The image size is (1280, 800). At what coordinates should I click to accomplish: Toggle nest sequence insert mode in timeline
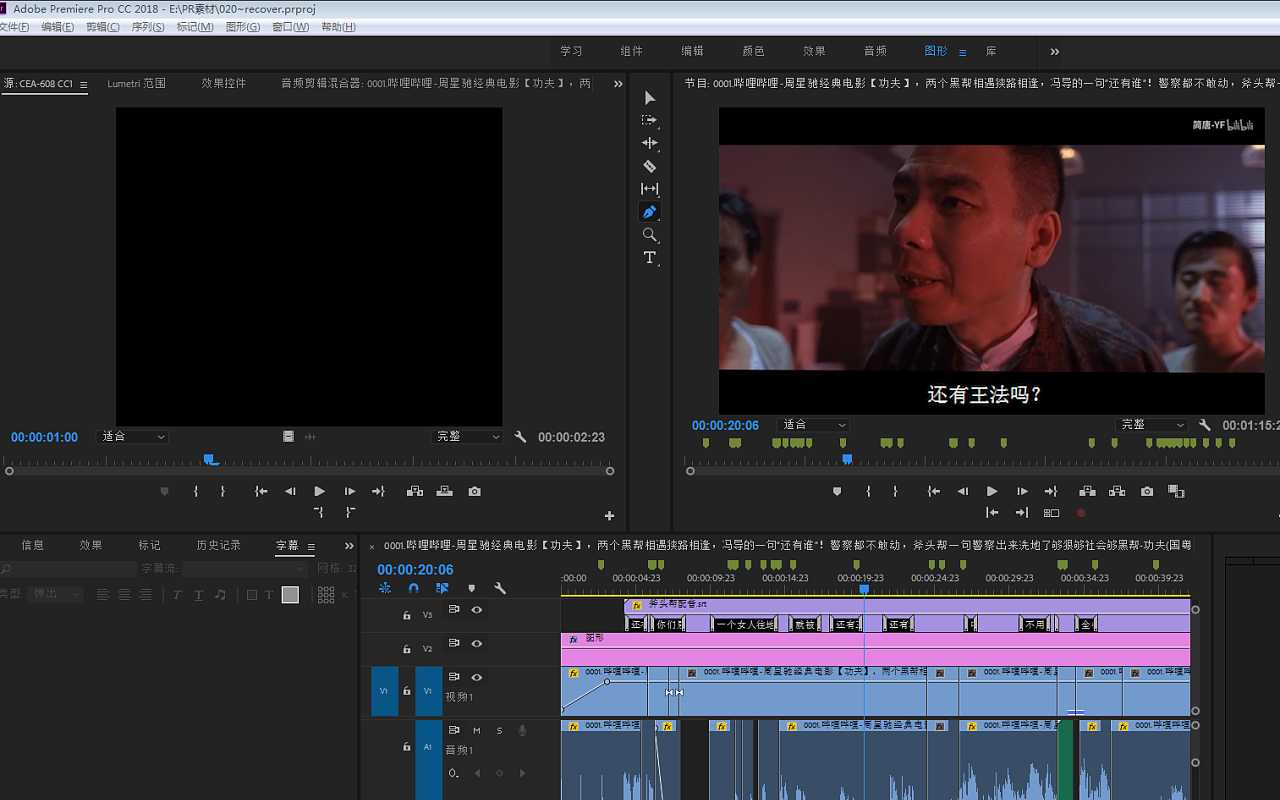384,588
